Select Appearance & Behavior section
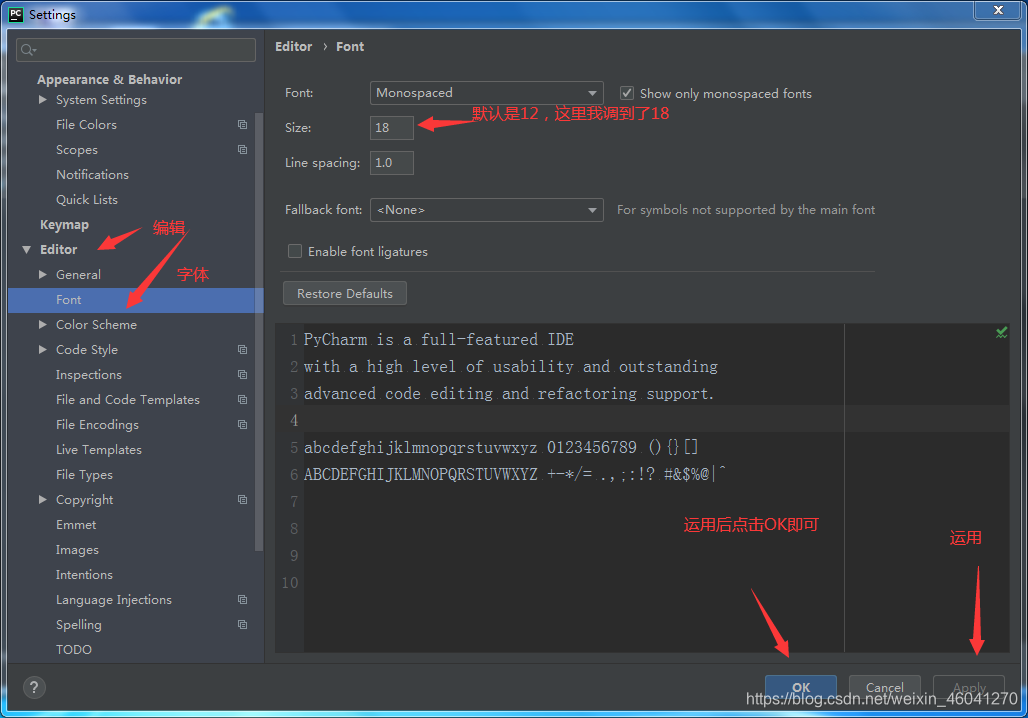Screen dimensions: 1028x718 tap(109, 79)
